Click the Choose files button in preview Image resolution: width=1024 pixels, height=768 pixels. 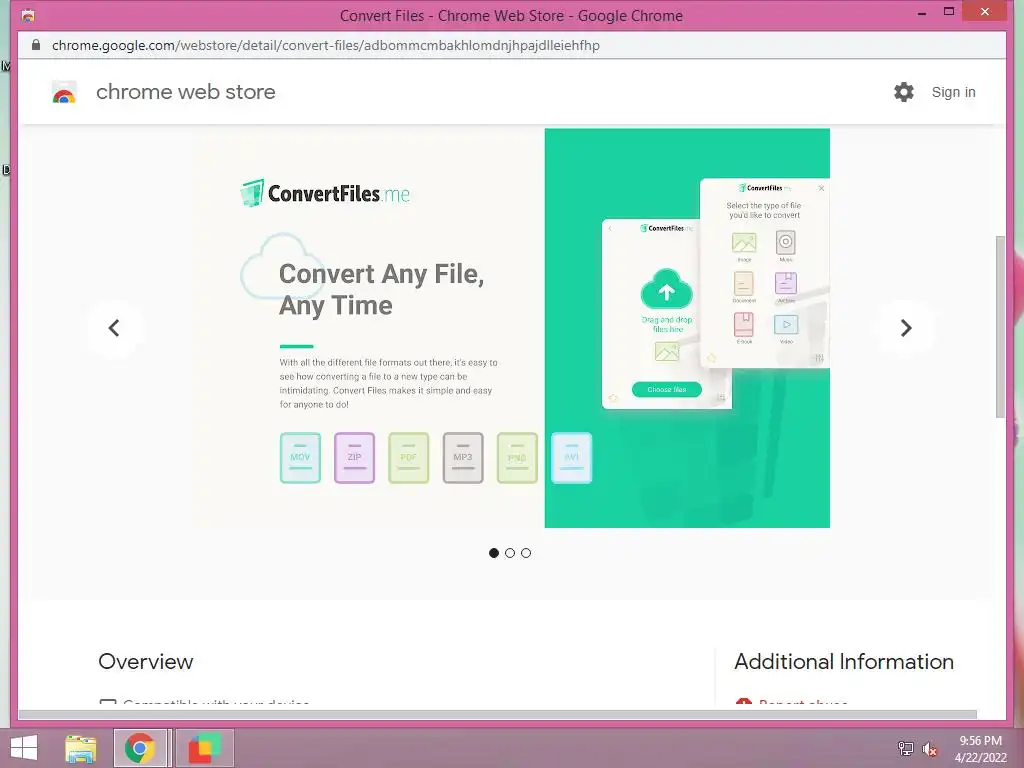tap(667, 390)
